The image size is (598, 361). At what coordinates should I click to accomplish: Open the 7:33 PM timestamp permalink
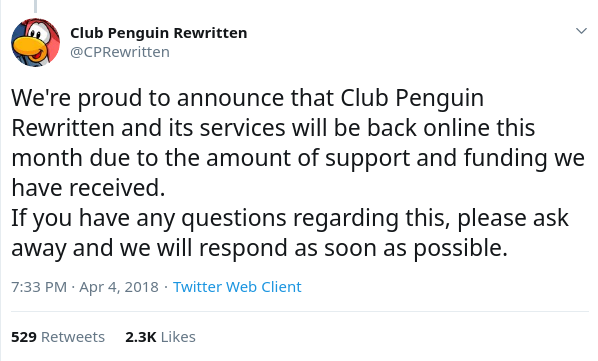(x=39, y=287)
